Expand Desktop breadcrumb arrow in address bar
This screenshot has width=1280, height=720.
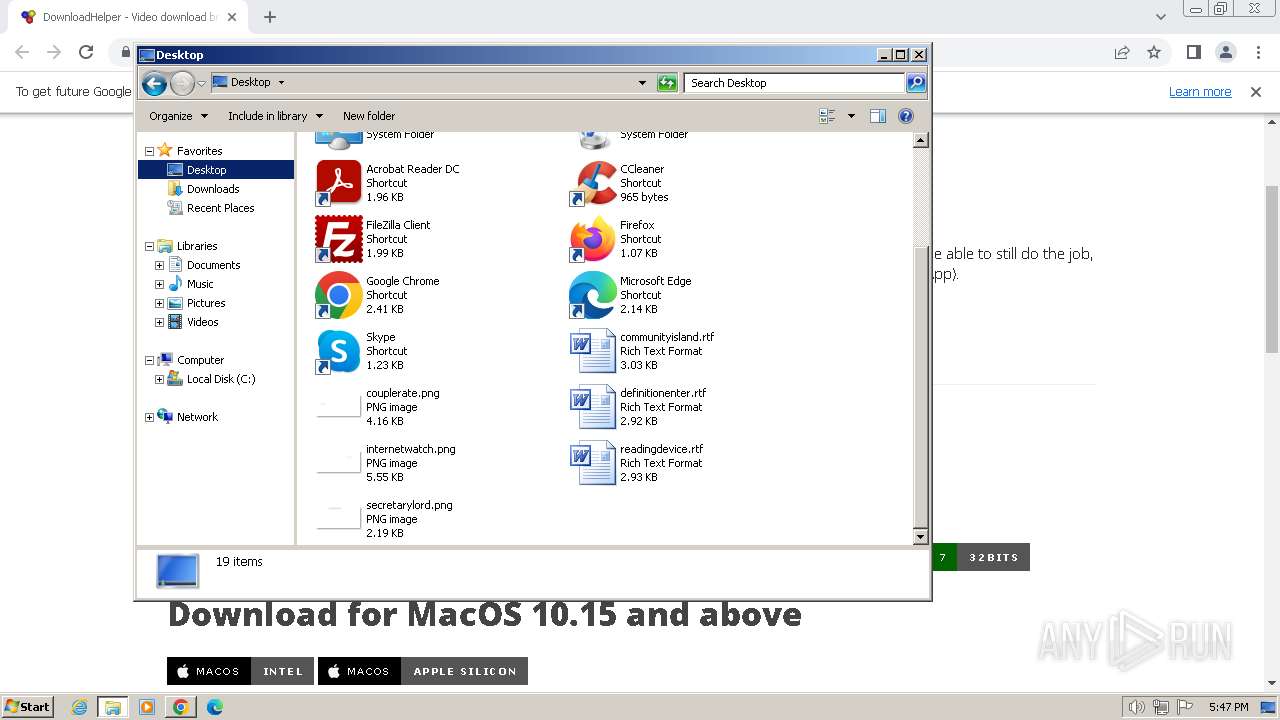pyautogui.click(x=281, y=83)
